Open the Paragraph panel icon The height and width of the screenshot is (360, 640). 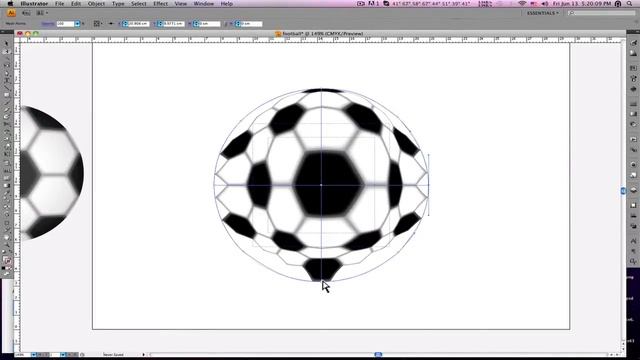pos(633,251)
